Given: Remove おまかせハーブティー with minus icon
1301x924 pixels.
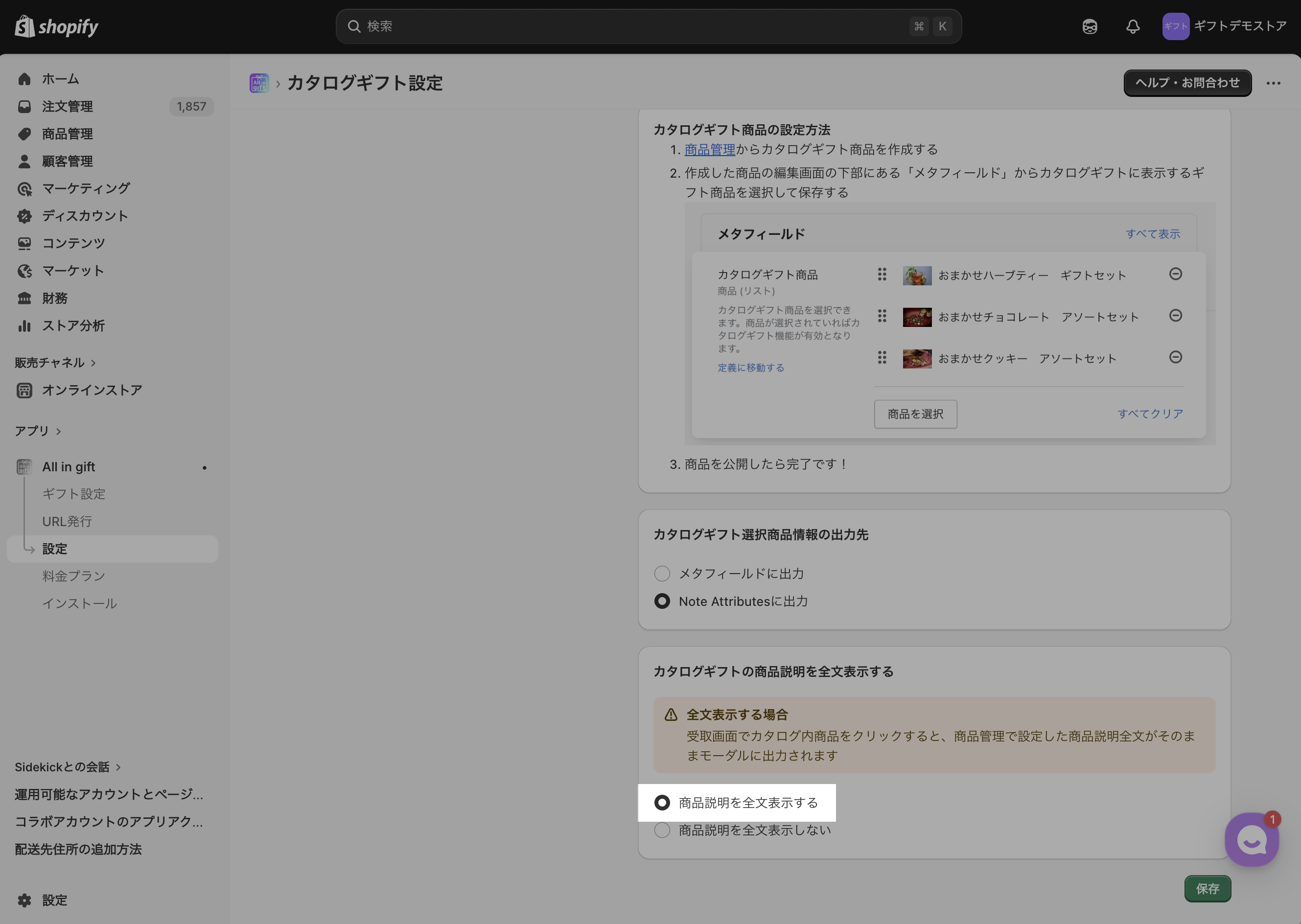Looking at the screenshot, I should 1175,274.
